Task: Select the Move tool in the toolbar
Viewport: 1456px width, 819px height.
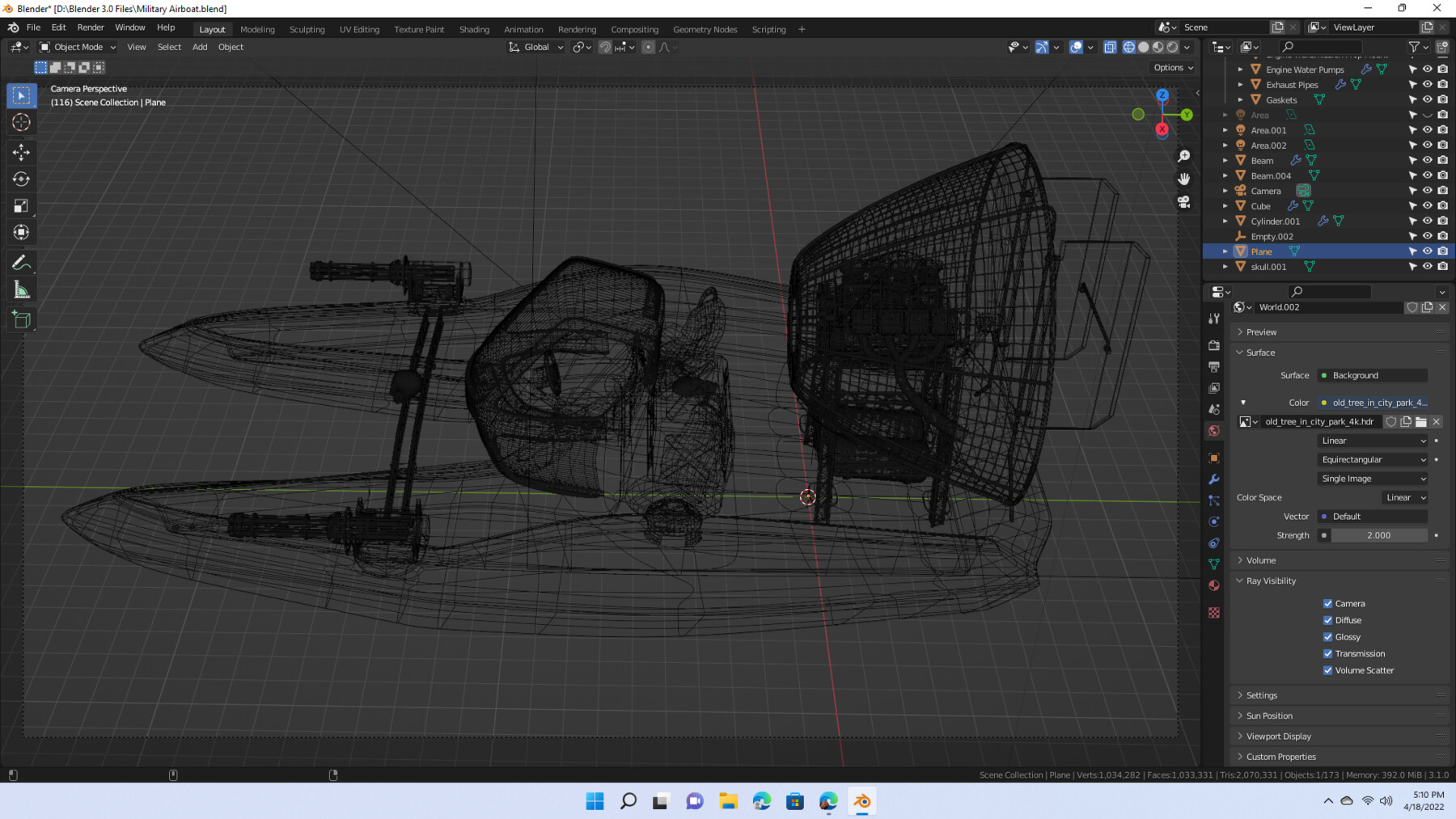Action: pos(21,151)
